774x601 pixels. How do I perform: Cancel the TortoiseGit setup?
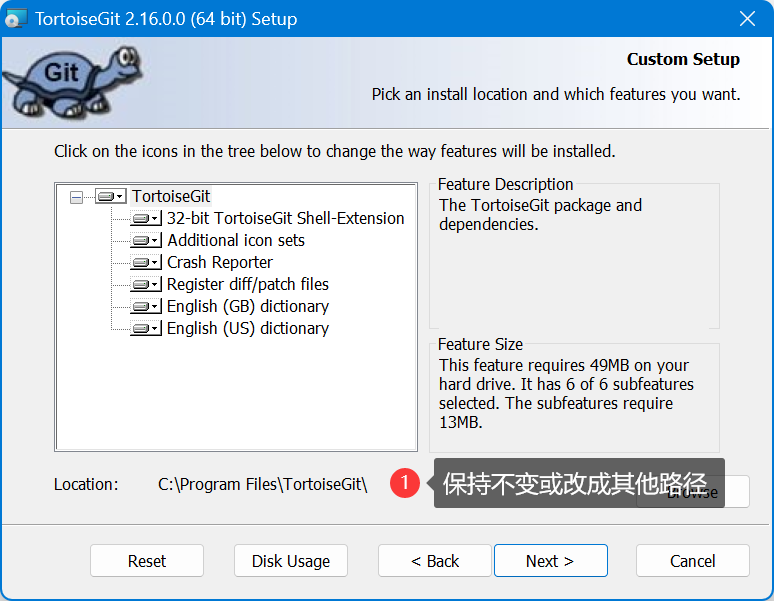pyautogui.click(x=692, y=561)
